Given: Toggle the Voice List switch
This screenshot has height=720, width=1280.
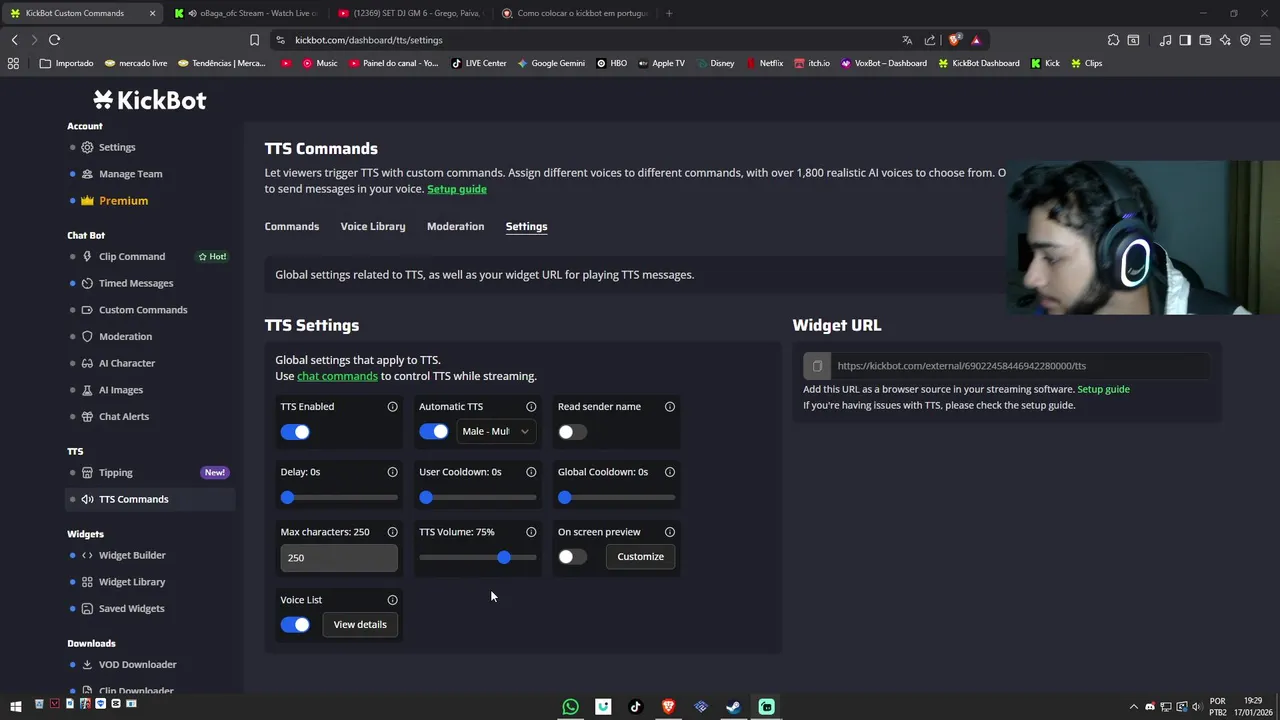Looking at the screenshot, I should (x=295, y=625).
